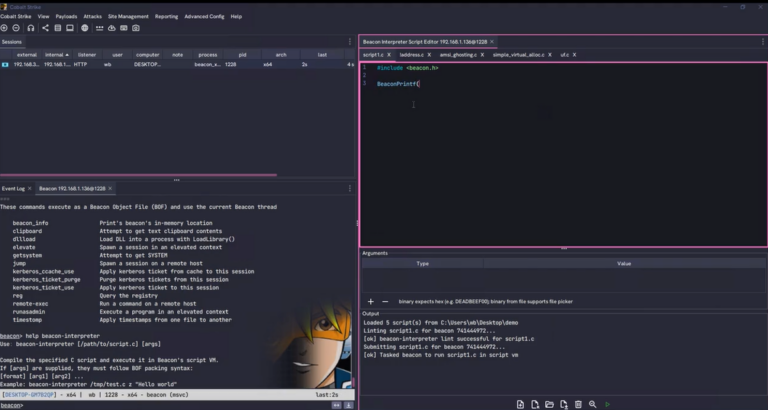Click the delete trash icon in script editor
The width and height of the screenshot is (768, 410).
click(578, 404)
